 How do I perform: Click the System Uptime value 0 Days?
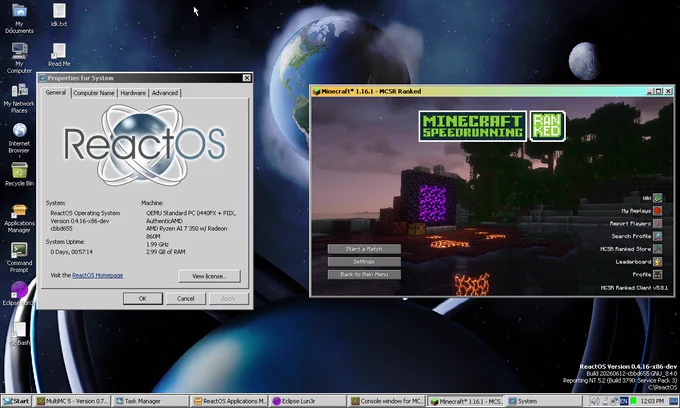71,252
